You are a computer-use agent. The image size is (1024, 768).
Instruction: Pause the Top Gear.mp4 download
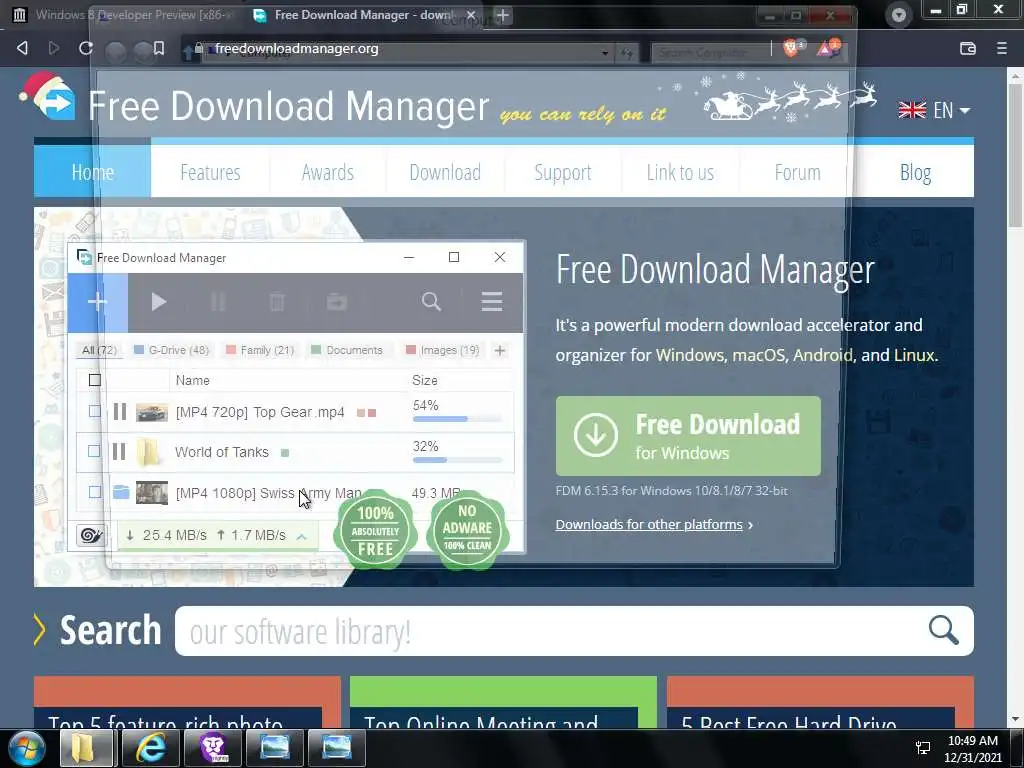coord(120,411)
